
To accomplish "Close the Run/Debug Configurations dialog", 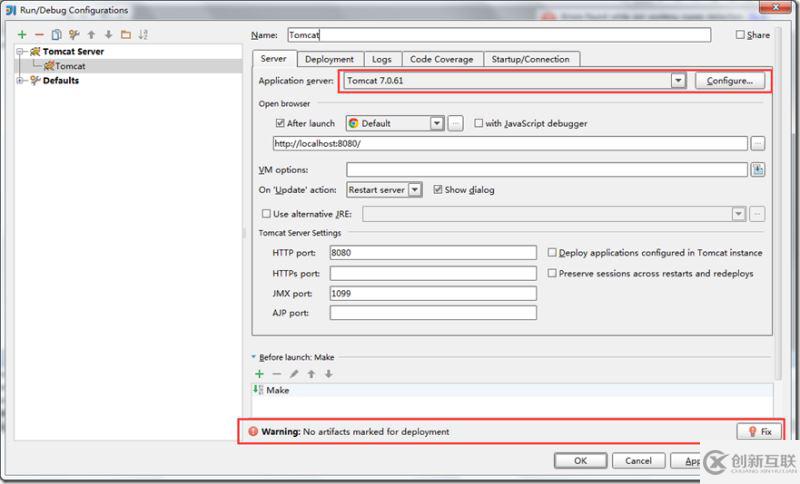I will [775, 7].
